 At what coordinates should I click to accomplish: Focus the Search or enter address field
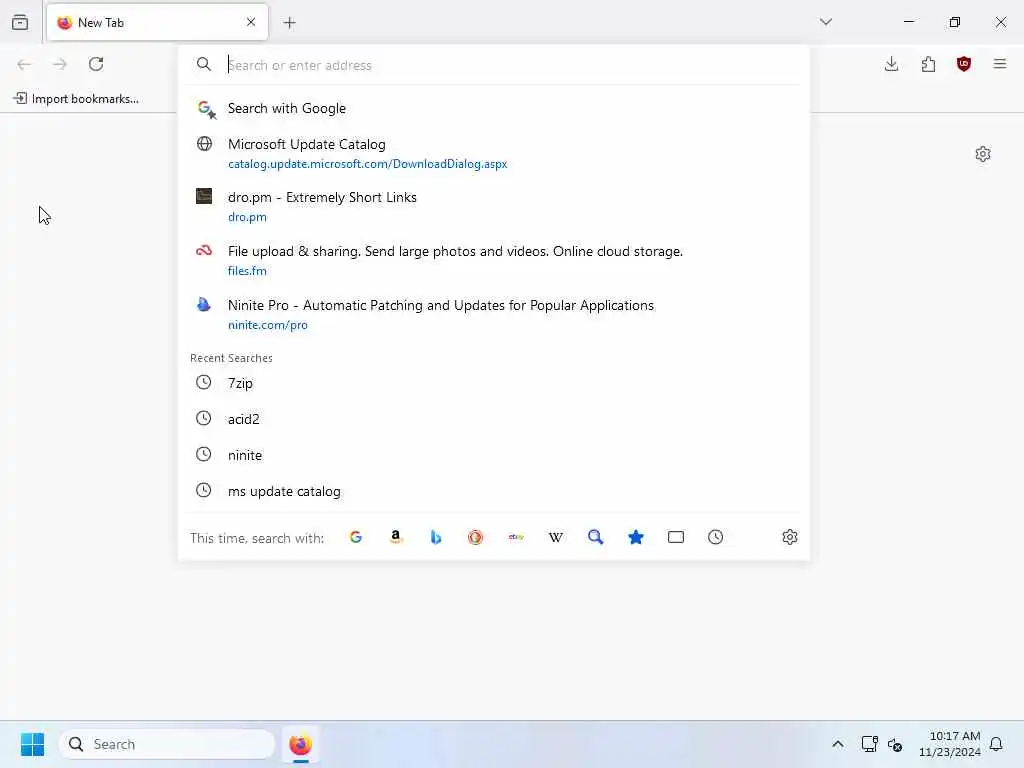point(494,65)
